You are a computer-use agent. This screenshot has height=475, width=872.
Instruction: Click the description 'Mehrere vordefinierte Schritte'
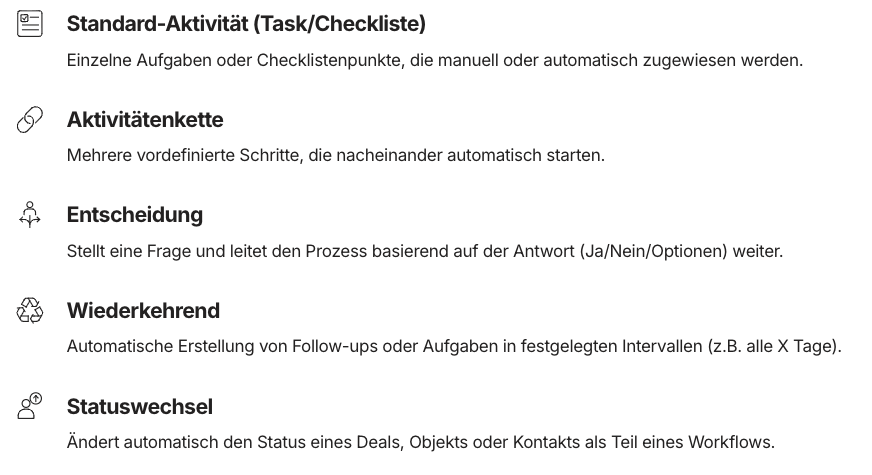pyautogui.click(x=335, y=156)
